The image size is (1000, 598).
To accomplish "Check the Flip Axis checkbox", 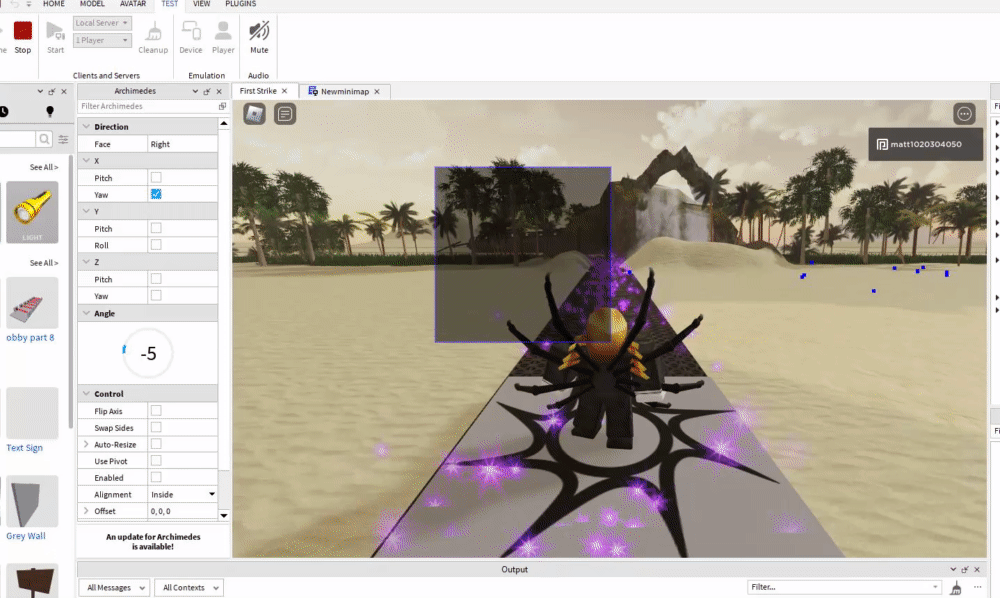I will point(156,411).
